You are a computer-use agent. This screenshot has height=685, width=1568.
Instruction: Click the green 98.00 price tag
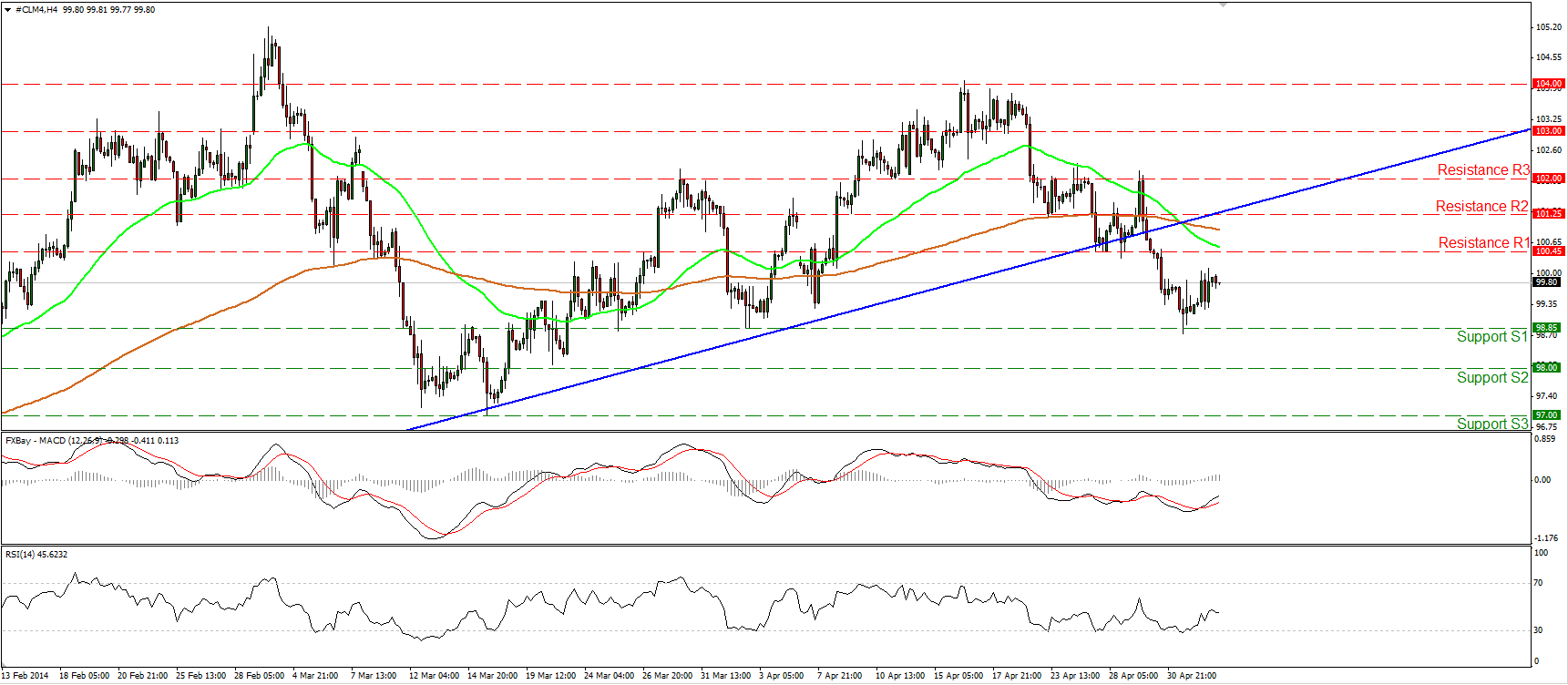tap(1548, 368)
